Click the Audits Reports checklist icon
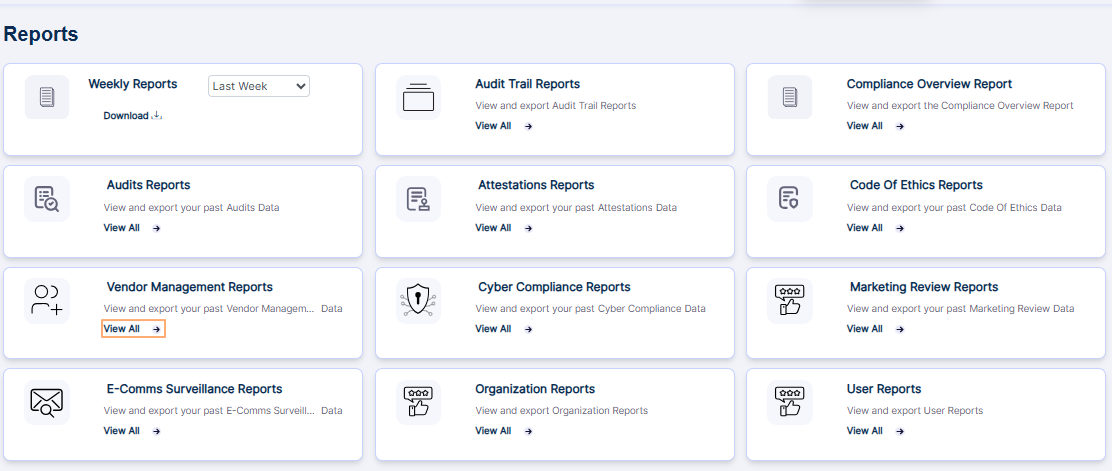The height and width of the screenshot is (471, 1112). [x=47, y=199]
